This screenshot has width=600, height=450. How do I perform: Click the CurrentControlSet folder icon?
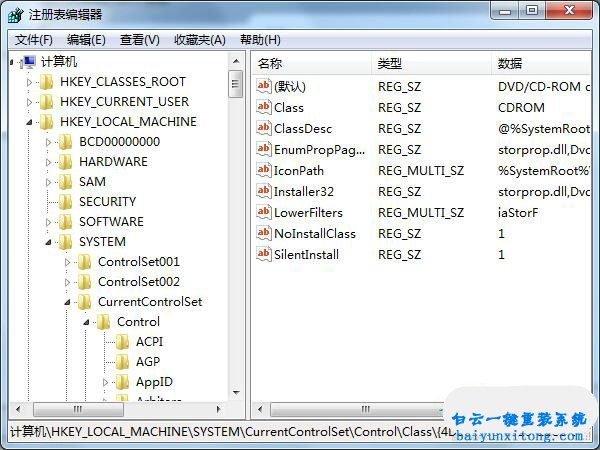pyautogui.click(x=85, y=302)
